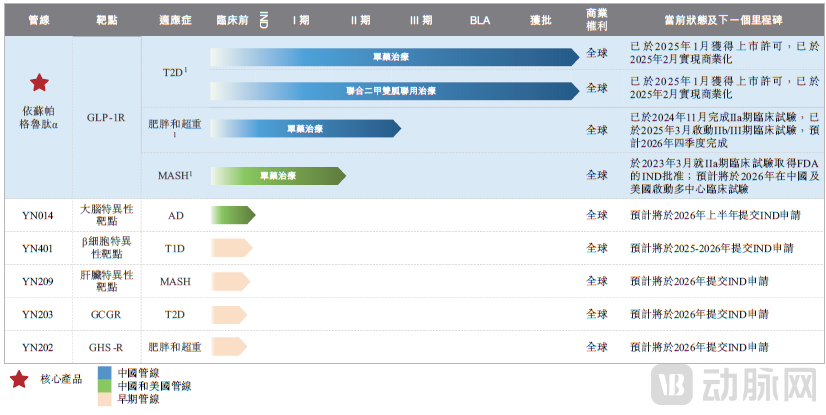Select the 商業權利 column header
826x415 pixels.
(x=596, y=19)
